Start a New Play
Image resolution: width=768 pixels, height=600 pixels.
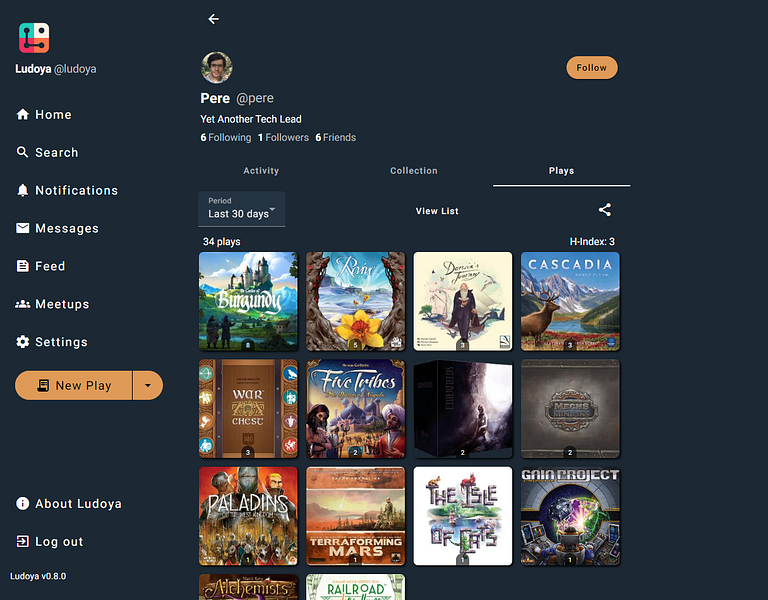(x=73, y=385)
